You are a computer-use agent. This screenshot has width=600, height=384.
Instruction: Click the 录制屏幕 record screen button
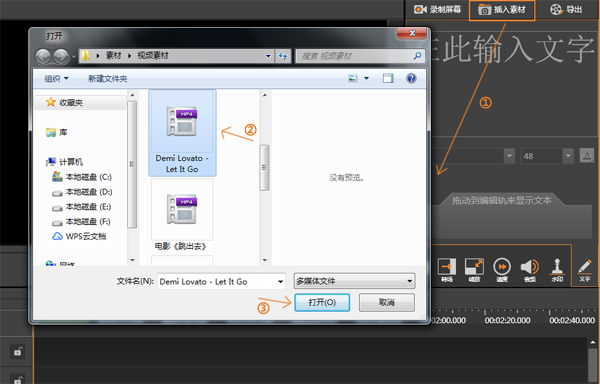437,10
